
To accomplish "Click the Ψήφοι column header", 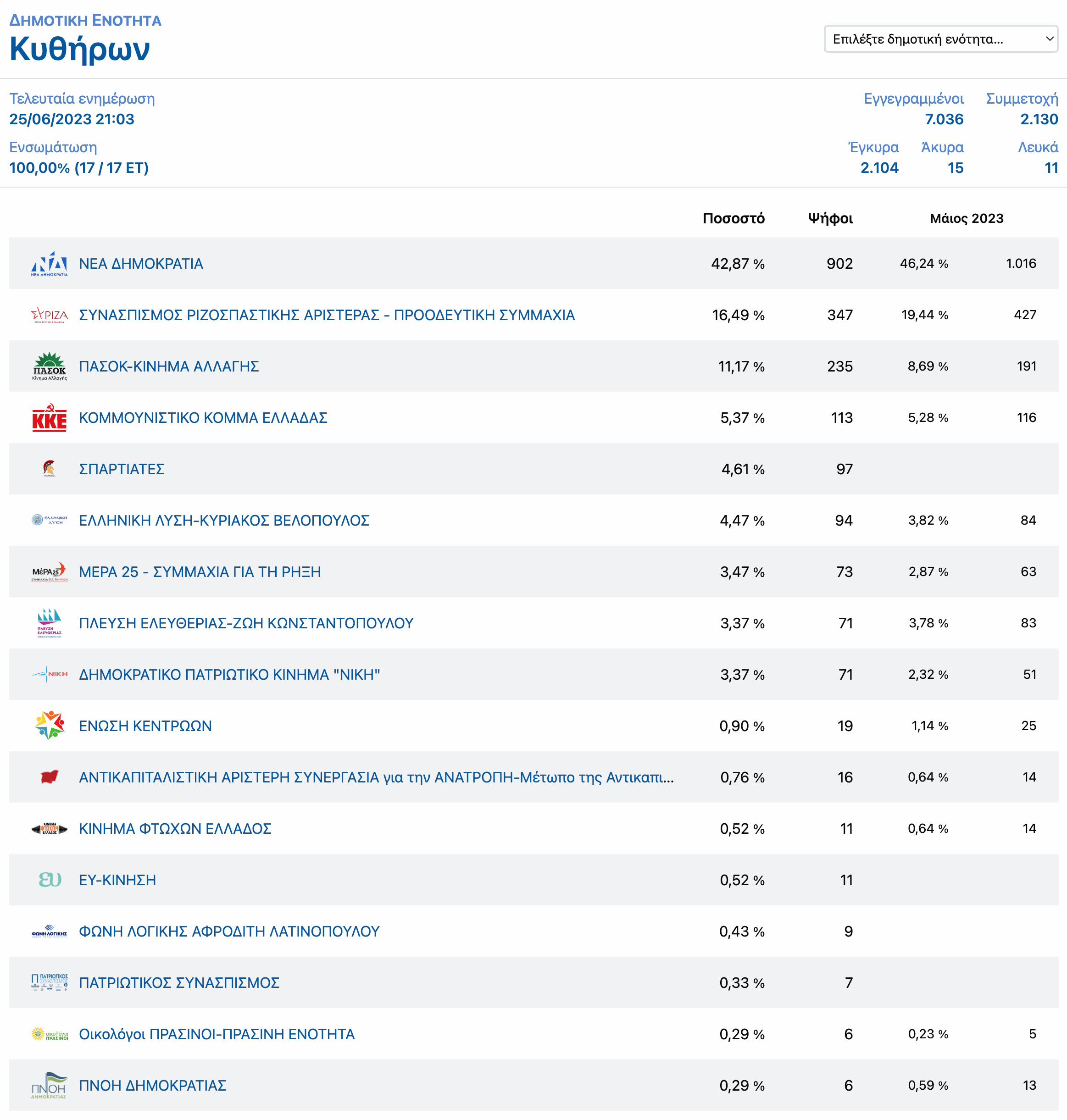I will coord(830,218).
